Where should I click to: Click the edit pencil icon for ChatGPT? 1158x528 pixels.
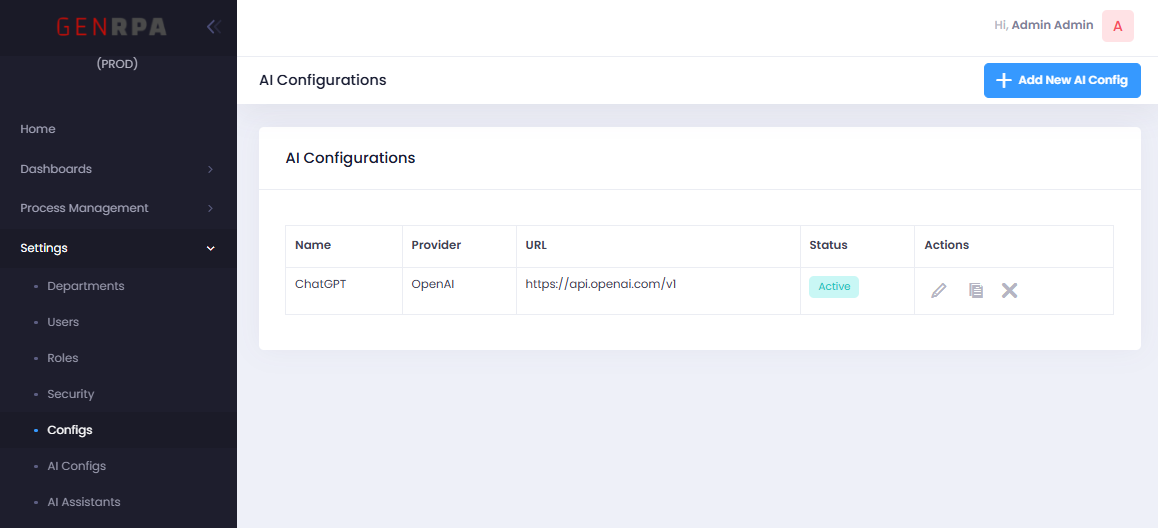point(938,291)
